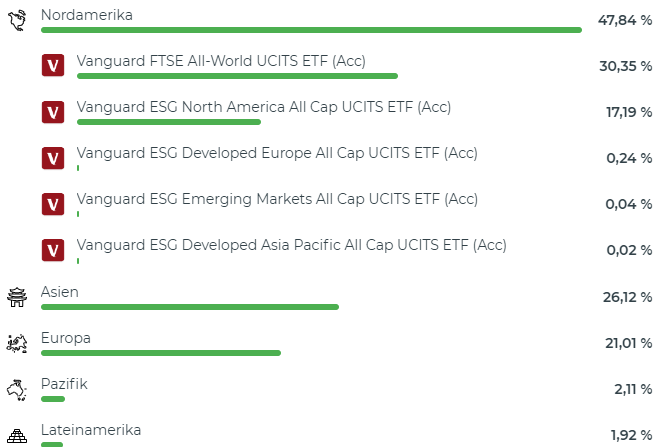This screenshot has height=447, width=658.
Task: Expand the Europa region row
Action: 66,338
